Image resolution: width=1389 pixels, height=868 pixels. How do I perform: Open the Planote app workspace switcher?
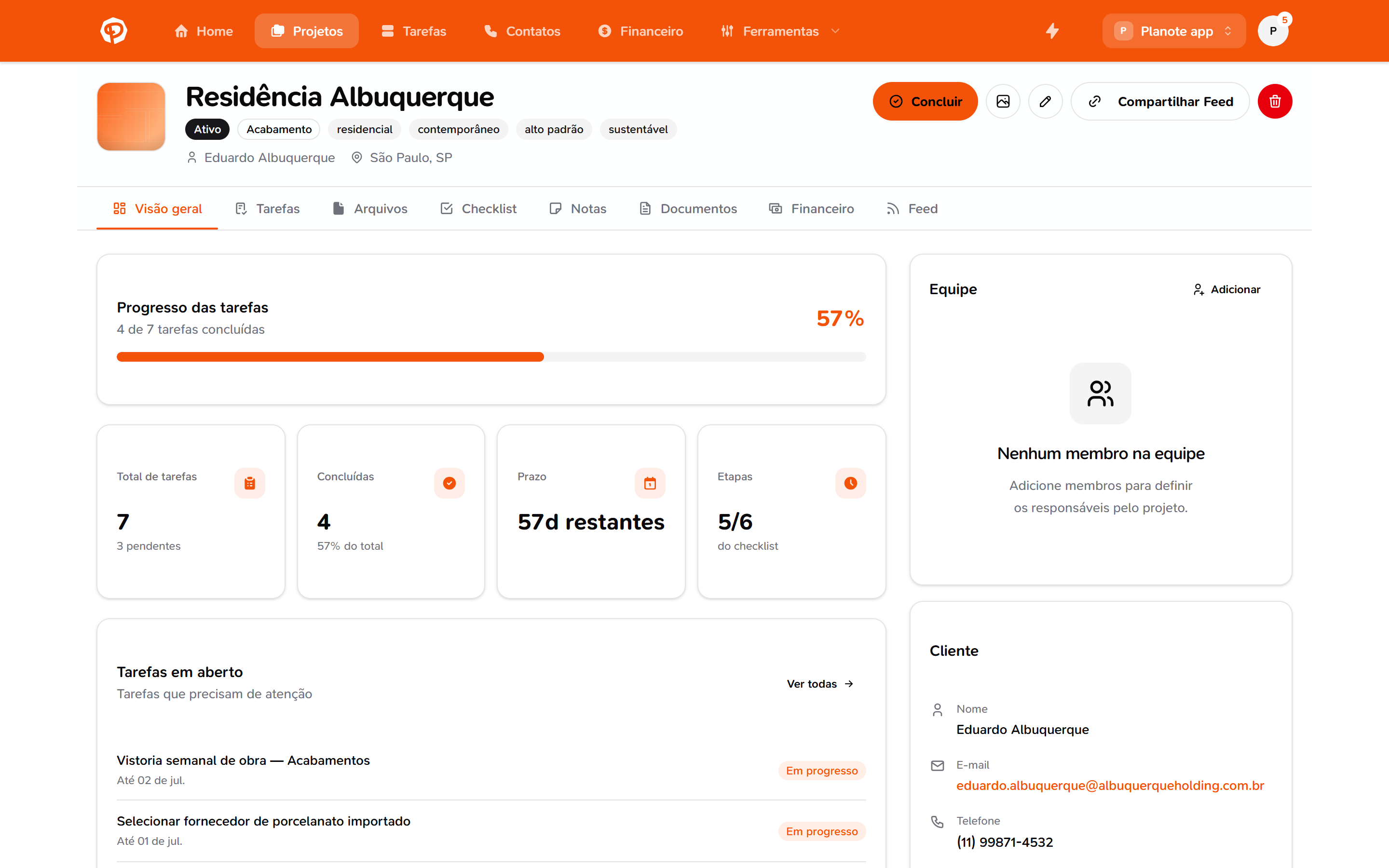click(x=1174, y=31)
